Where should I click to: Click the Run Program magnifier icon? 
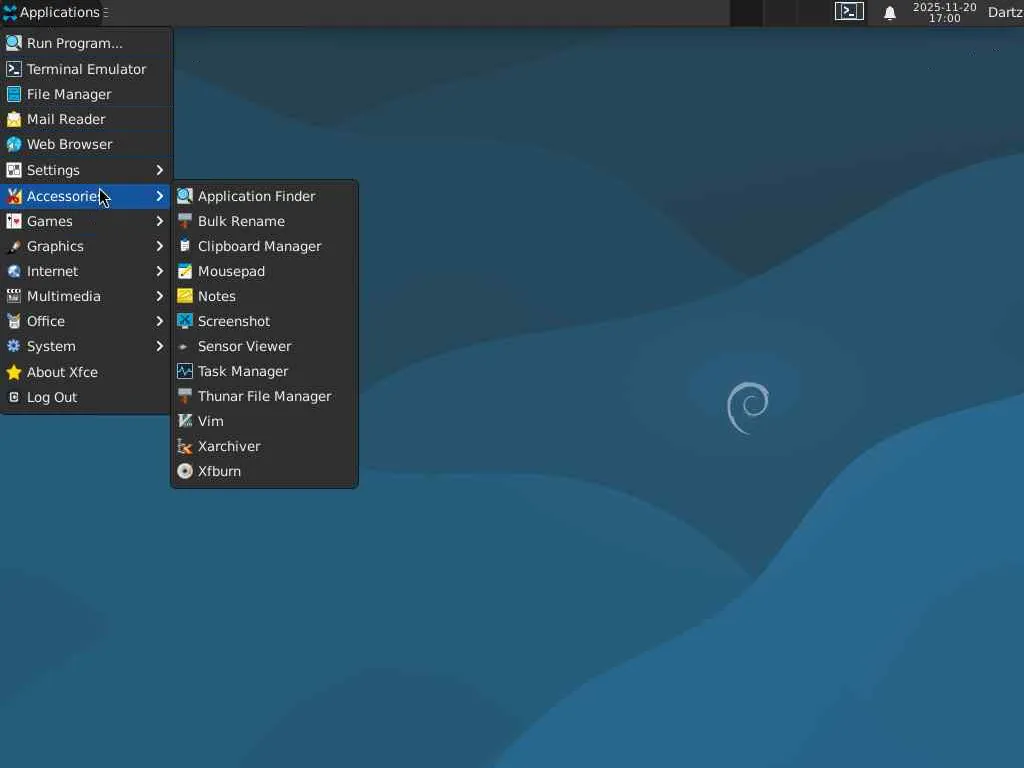[14, 43]
